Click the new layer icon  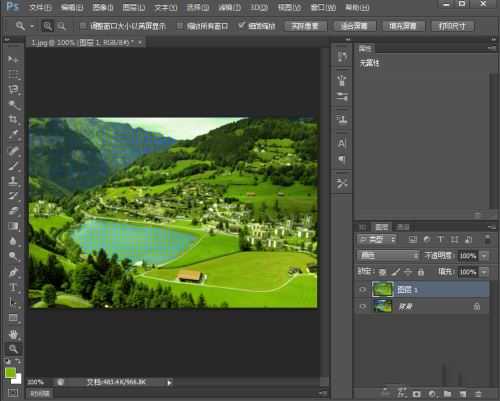(x=463, y=394)
